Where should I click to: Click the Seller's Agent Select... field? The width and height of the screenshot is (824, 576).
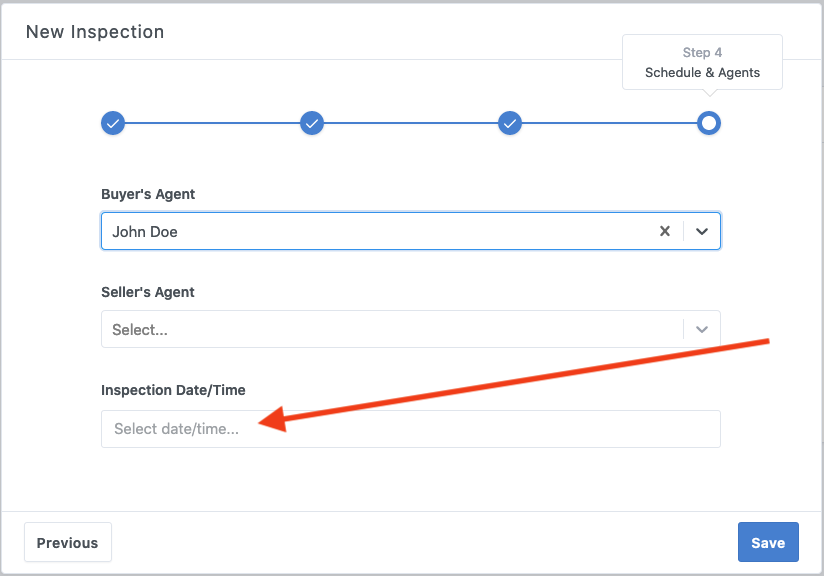click(390, 329)
